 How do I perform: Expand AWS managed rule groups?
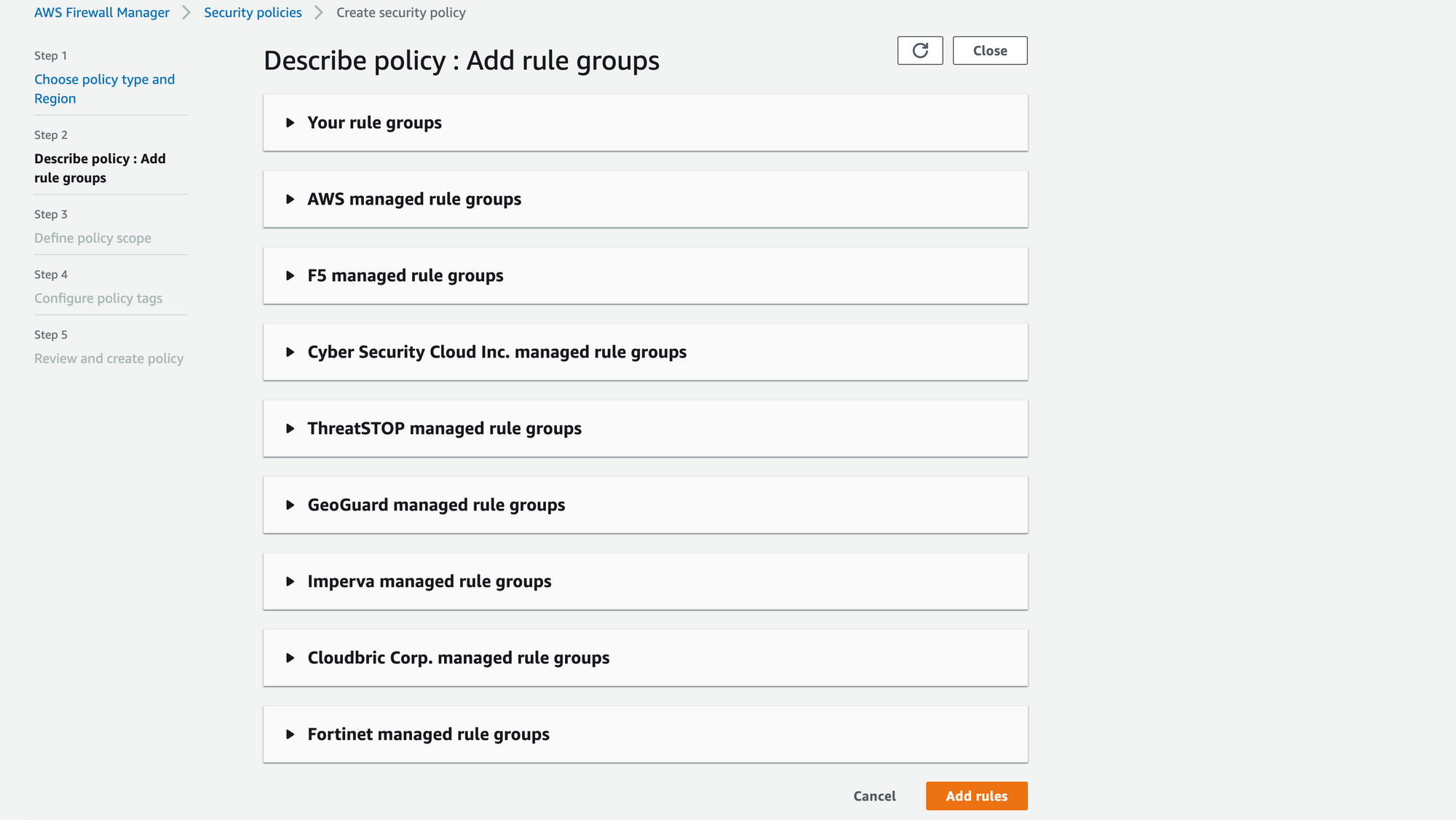click(645, 199)
